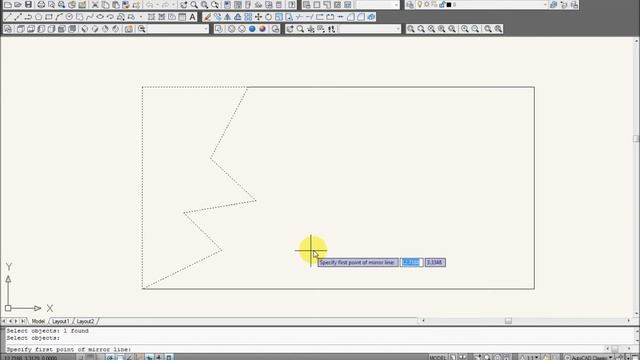Viewport: 640px width, 360px height.
Task: Open the Help question mark icon
Action: [292, 5]
